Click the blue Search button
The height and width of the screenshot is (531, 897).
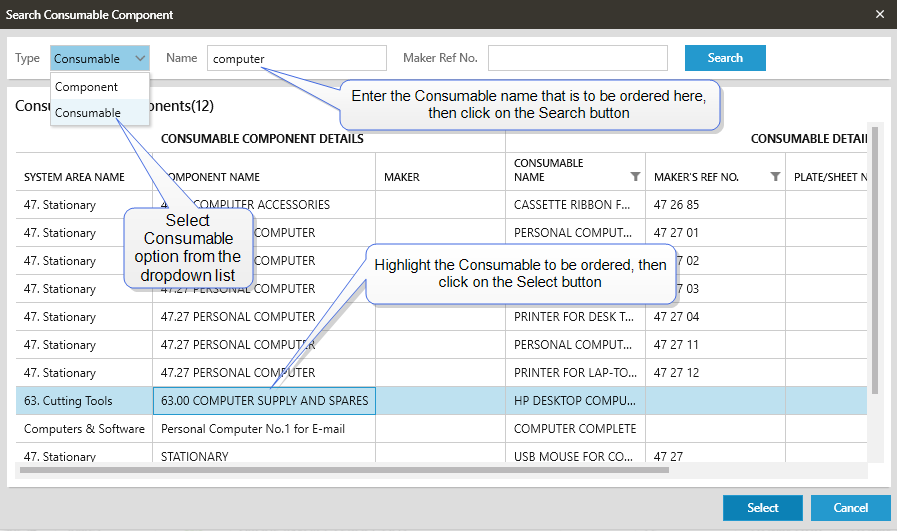point(725,58)
